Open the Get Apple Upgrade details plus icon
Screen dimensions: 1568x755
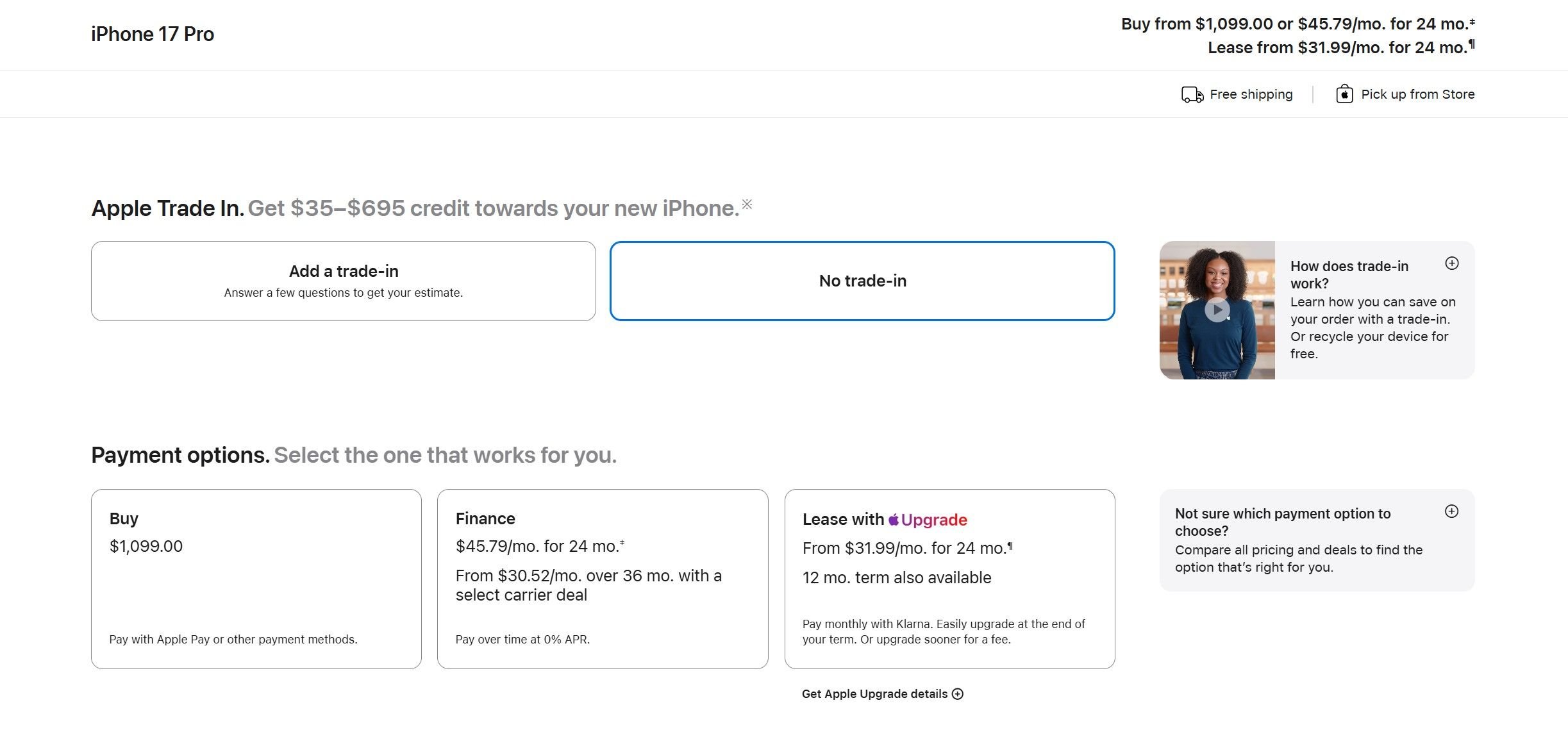(958, 694)
